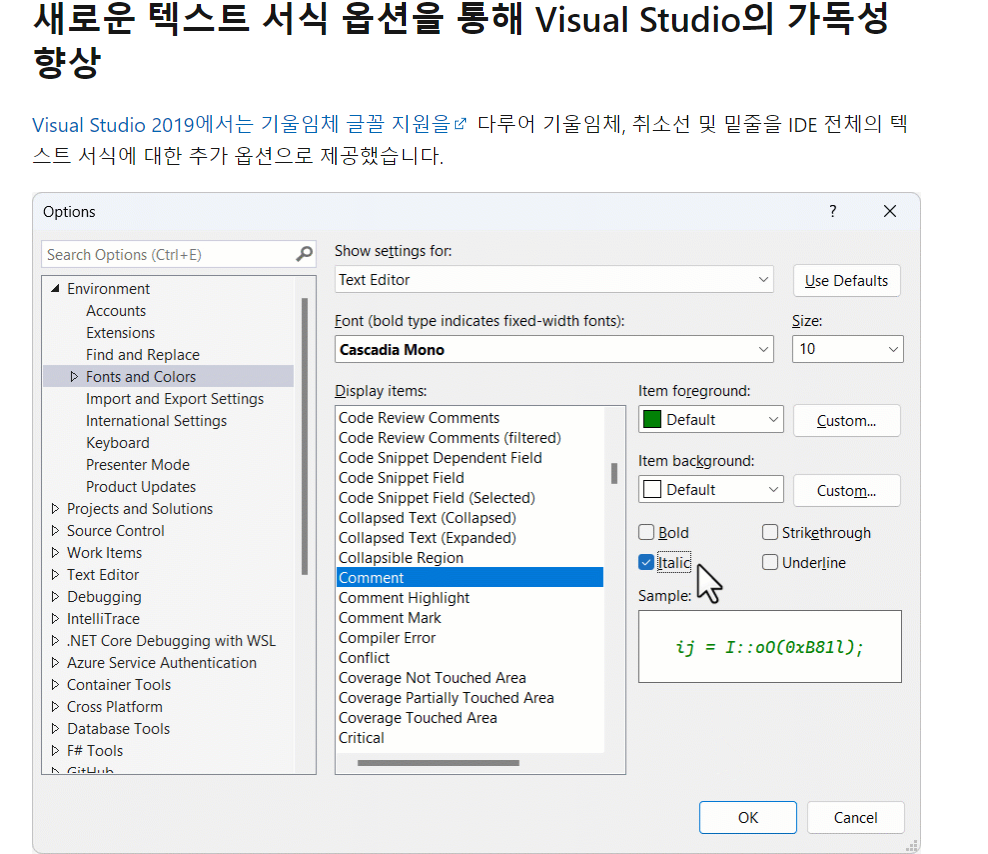
Task: Open the Visual Studio 2019 italic font link
Action: [x=241, y=124]
